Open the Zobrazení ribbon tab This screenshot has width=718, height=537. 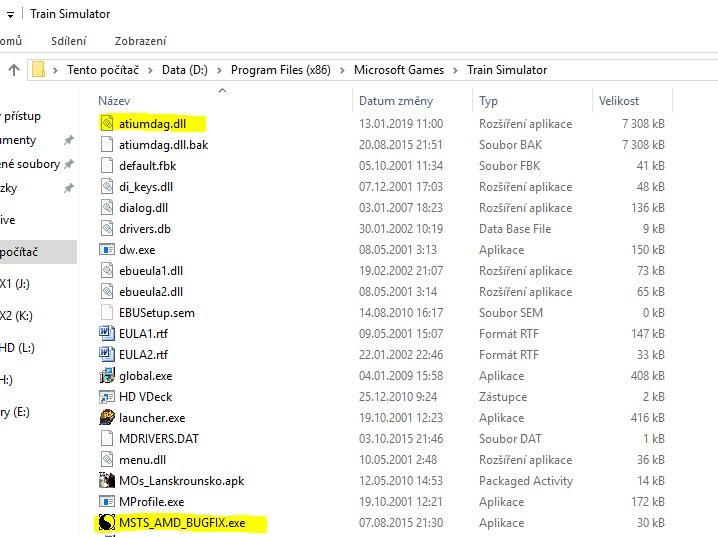click(x=140, y=41)
